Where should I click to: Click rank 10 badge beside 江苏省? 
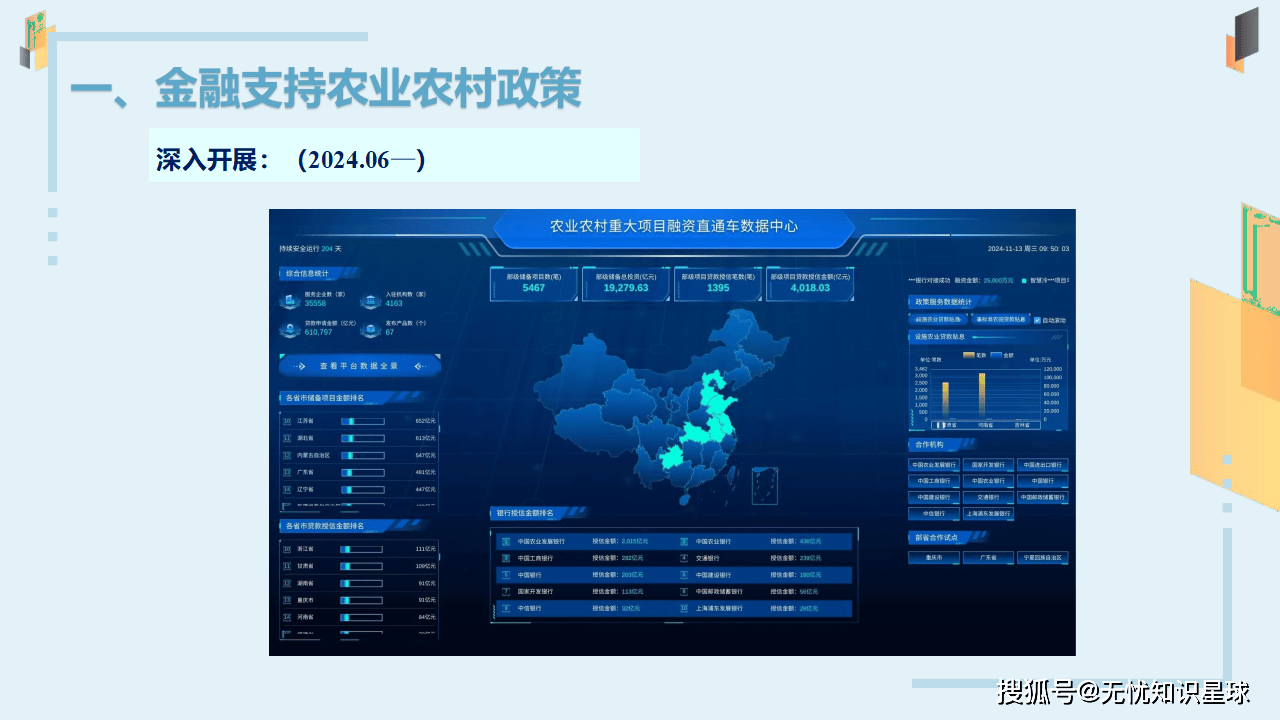tap(287, 421)
